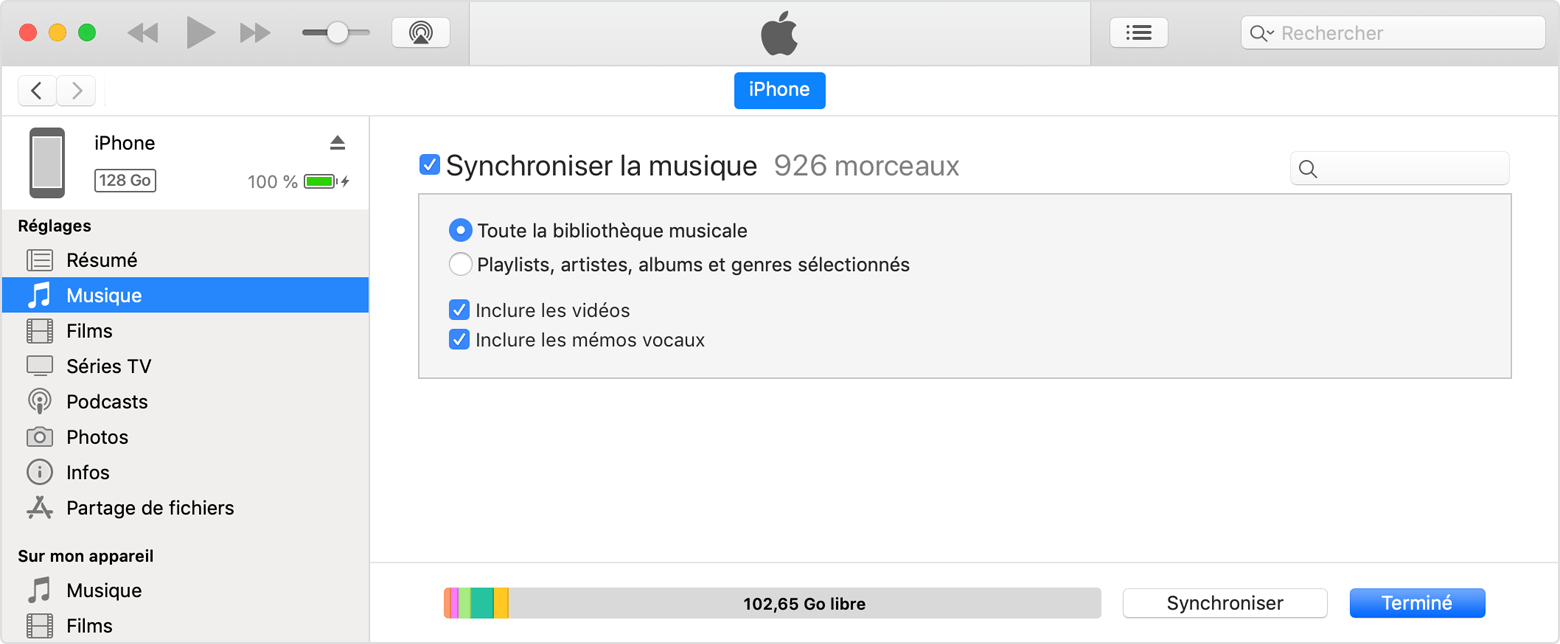Viewport: 1560px width, 644px height.
Task: Select the iPhone tab
Action: coord(779,90)
